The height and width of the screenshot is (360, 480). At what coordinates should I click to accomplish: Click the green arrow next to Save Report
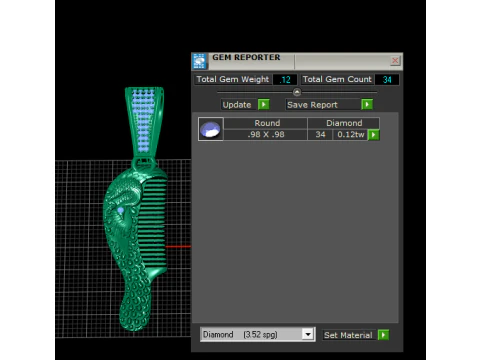pyautogui.click(x=367, y=105)
